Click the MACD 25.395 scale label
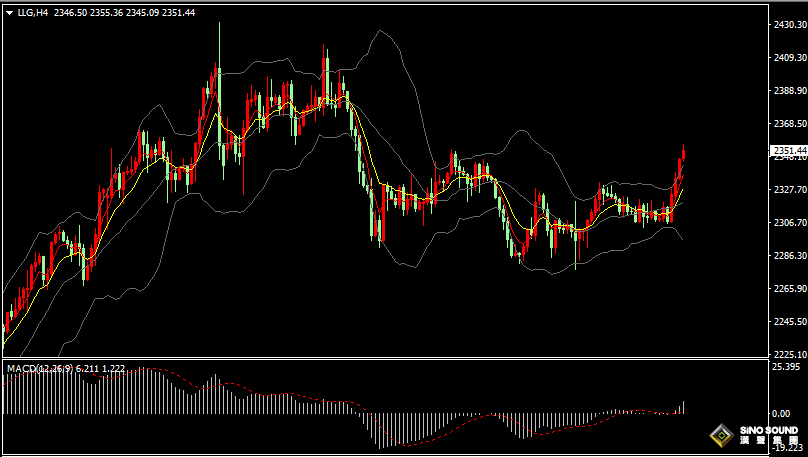The height and width of the screenshot is (457, 808). click(786, 367)
